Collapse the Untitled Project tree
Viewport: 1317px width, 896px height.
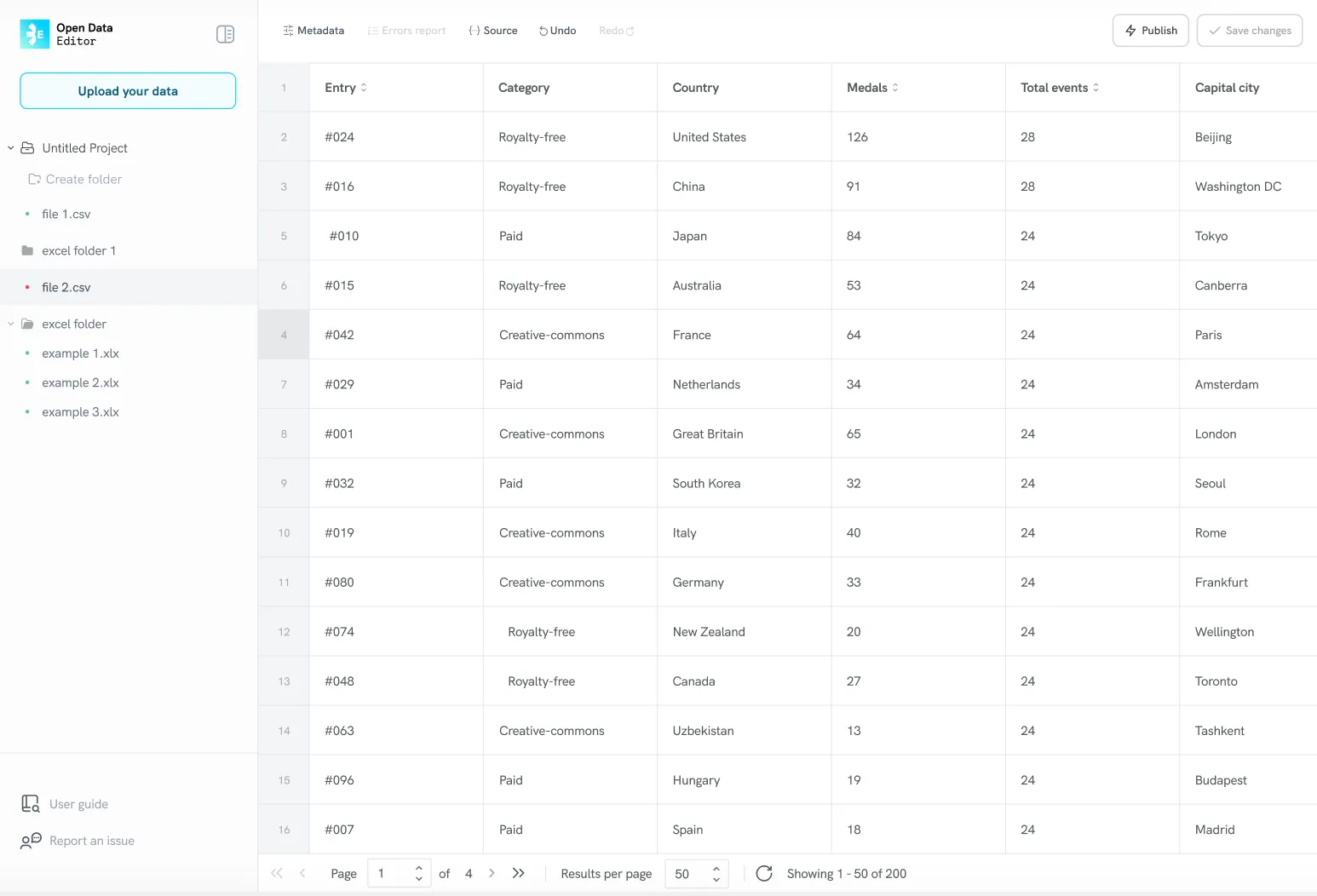[x=10, y=147]
